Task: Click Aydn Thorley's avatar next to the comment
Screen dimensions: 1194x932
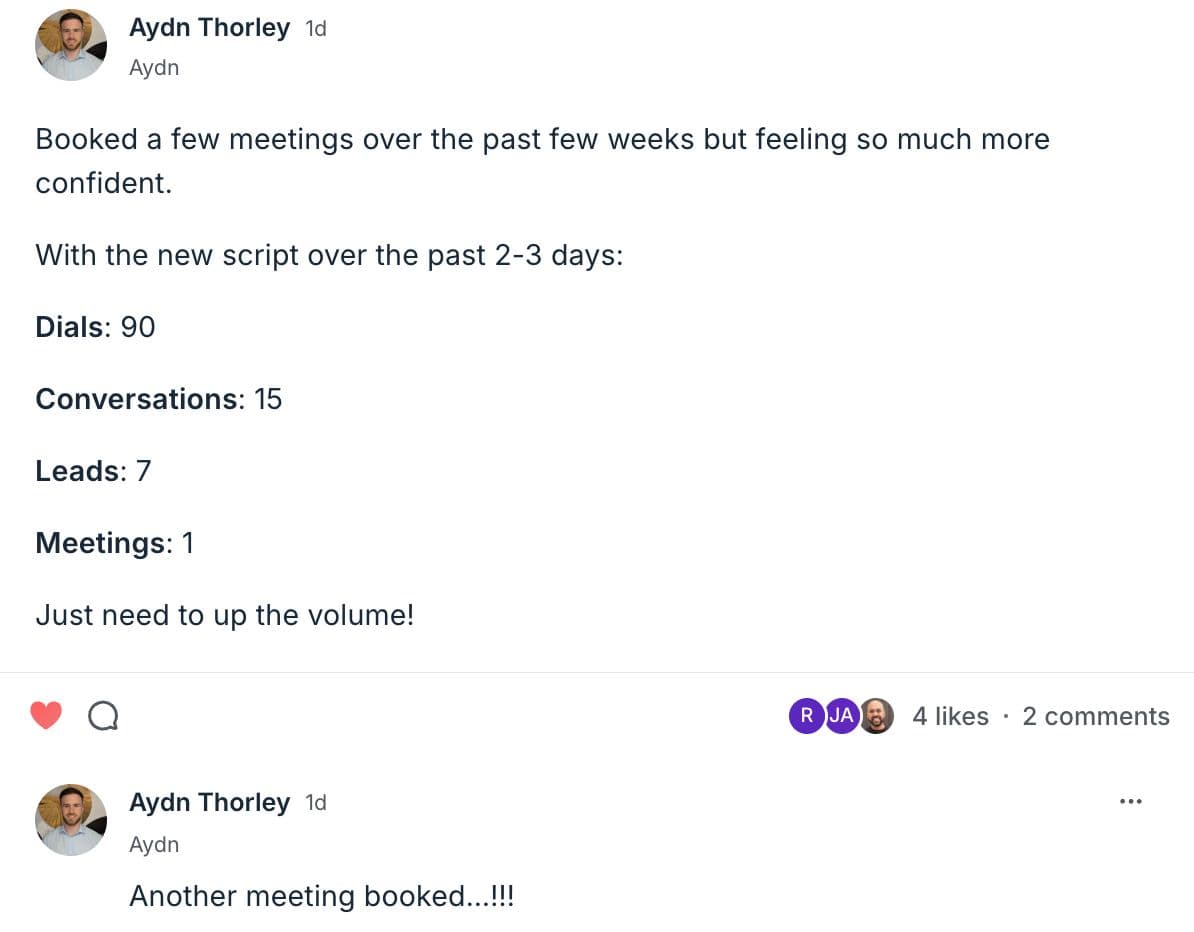Action: [x=71, y=819]
